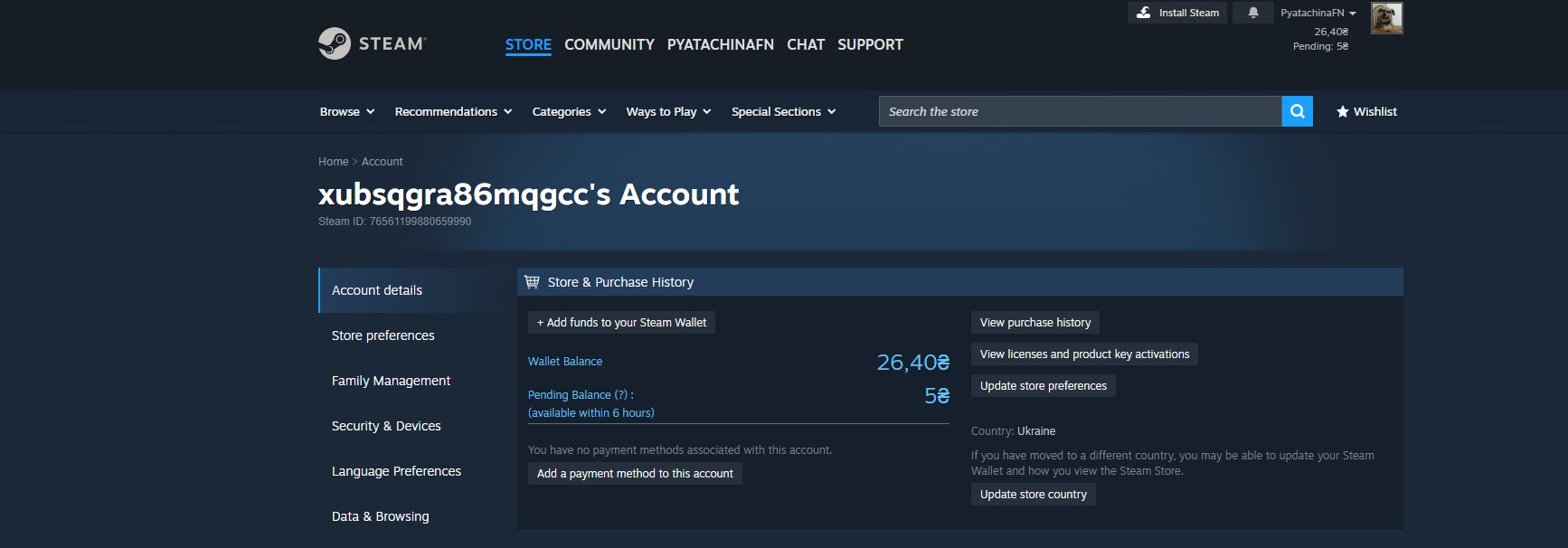Viewport: 1568px width, 548px height.
Task: Go to the STORE tab
Action: coord(528,44)
